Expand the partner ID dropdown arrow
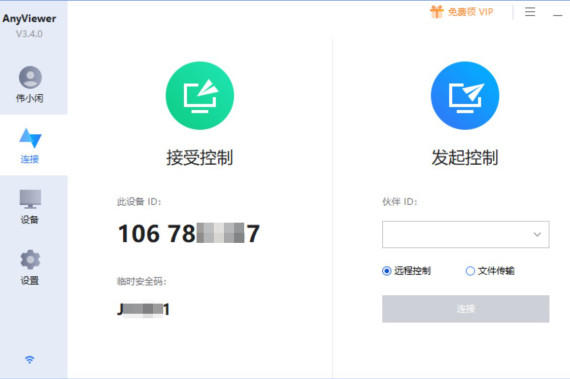Viewport: 570px width, 379px height. pyautogui.click(x=537, y=234)
